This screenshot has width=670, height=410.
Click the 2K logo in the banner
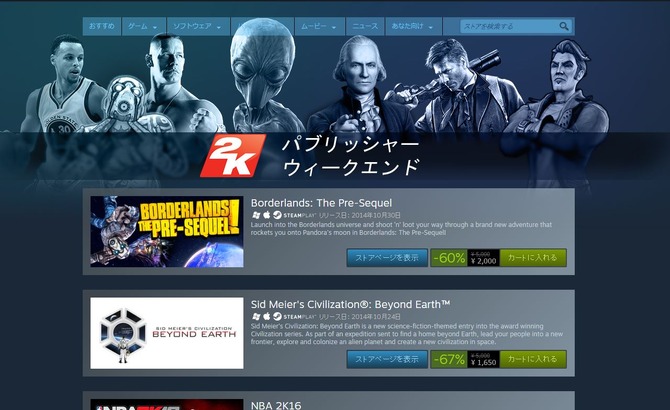click(233, 155)
